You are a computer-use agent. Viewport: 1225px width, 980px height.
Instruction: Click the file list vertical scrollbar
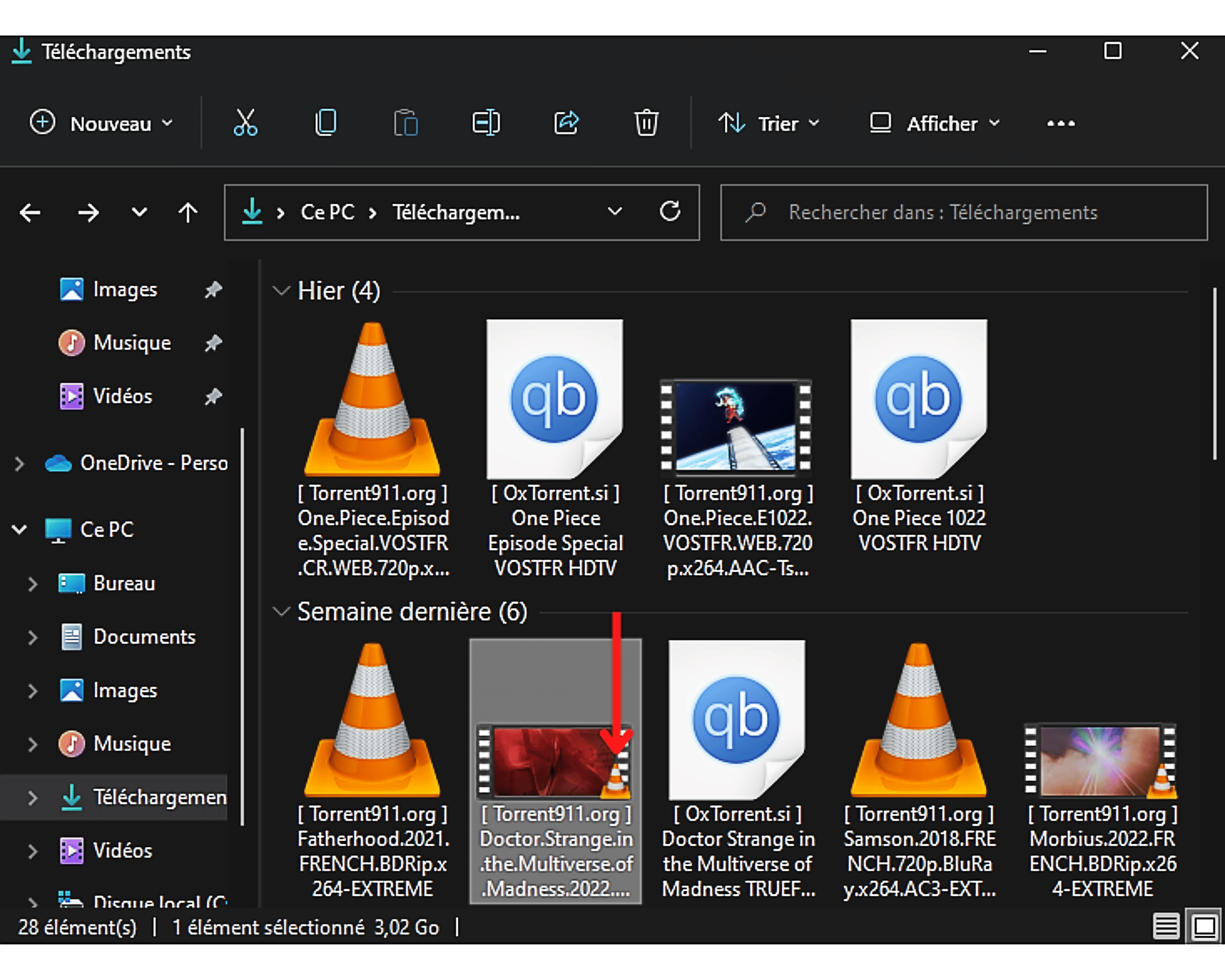(1214, 374)
